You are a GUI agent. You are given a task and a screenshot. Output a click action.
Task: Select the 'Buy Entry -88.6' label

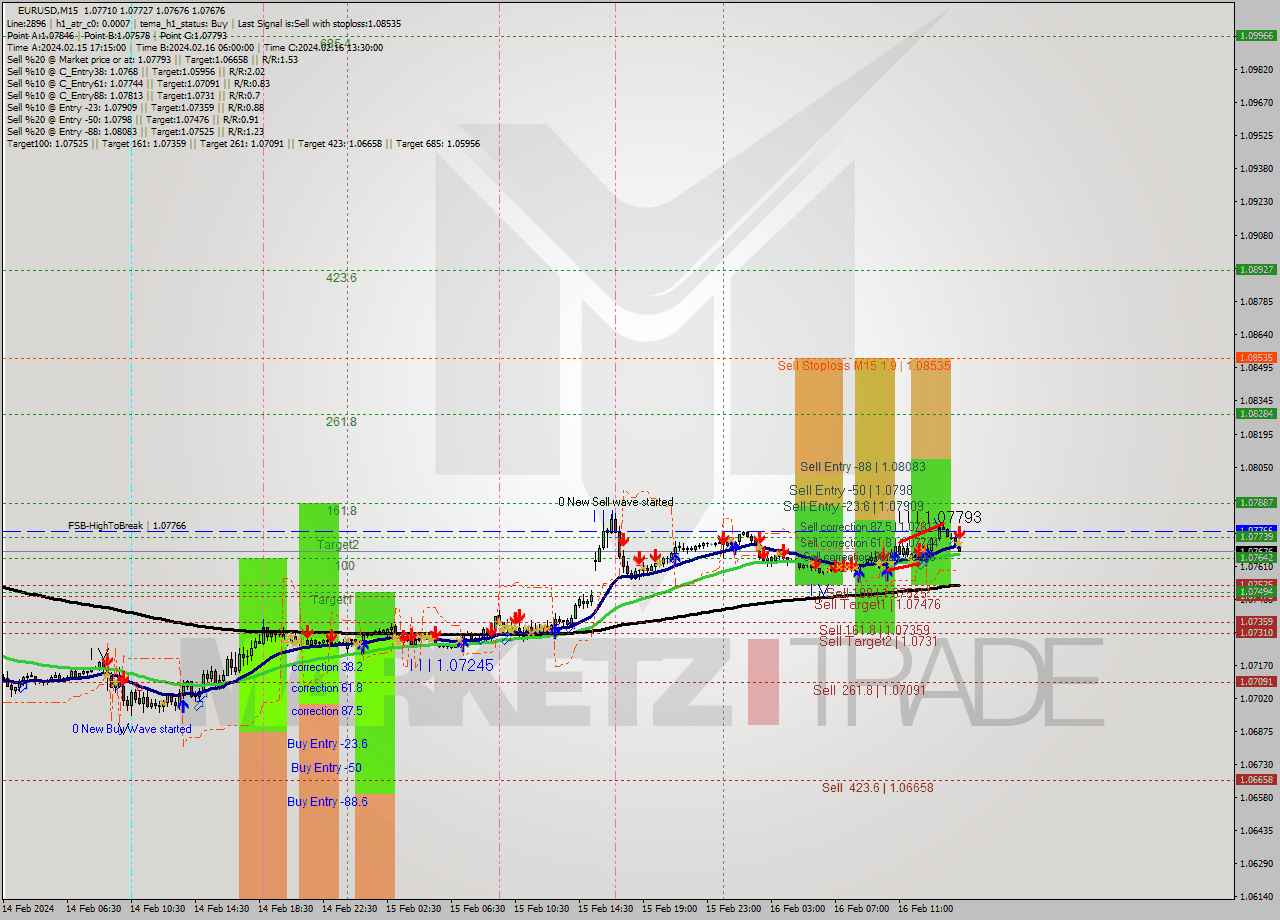(x=327, y=802)
